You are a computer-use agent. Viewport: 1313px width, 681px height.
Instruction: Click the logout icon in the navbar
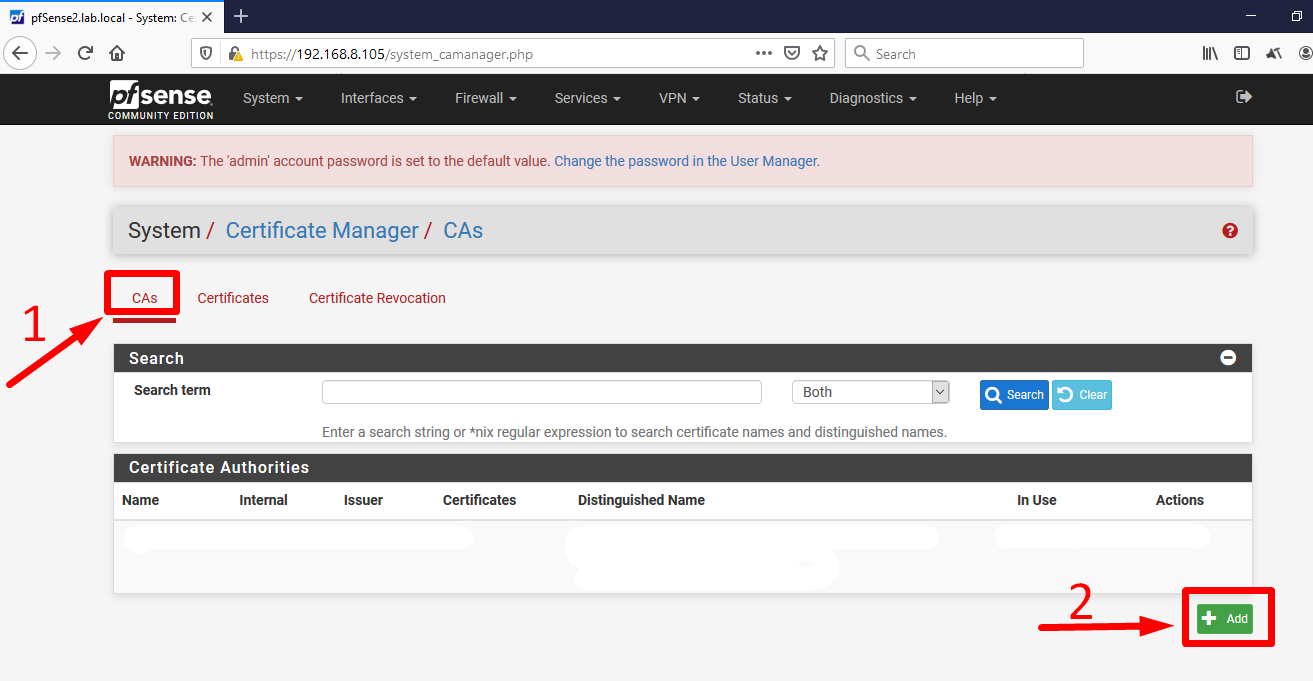[x=1244, y=97]
